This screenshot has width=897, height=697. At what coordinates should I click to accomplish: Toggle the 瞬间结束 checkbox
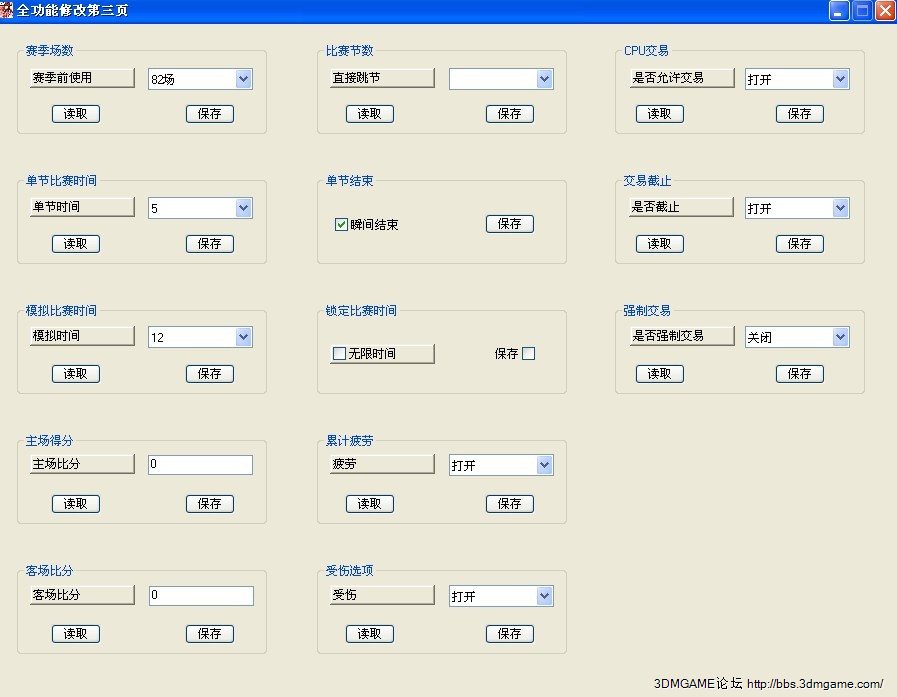pos(341,225)
